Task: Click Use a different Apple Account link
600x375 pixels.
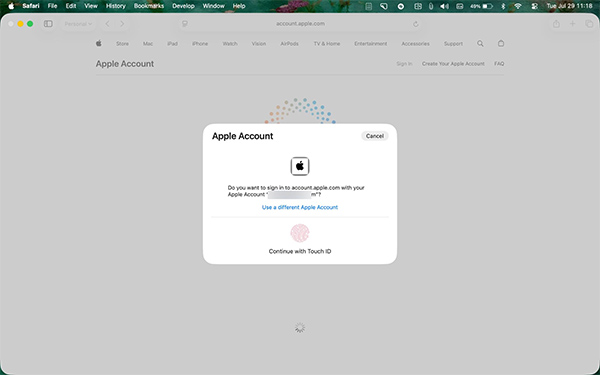Action: [x=300, y=207]
